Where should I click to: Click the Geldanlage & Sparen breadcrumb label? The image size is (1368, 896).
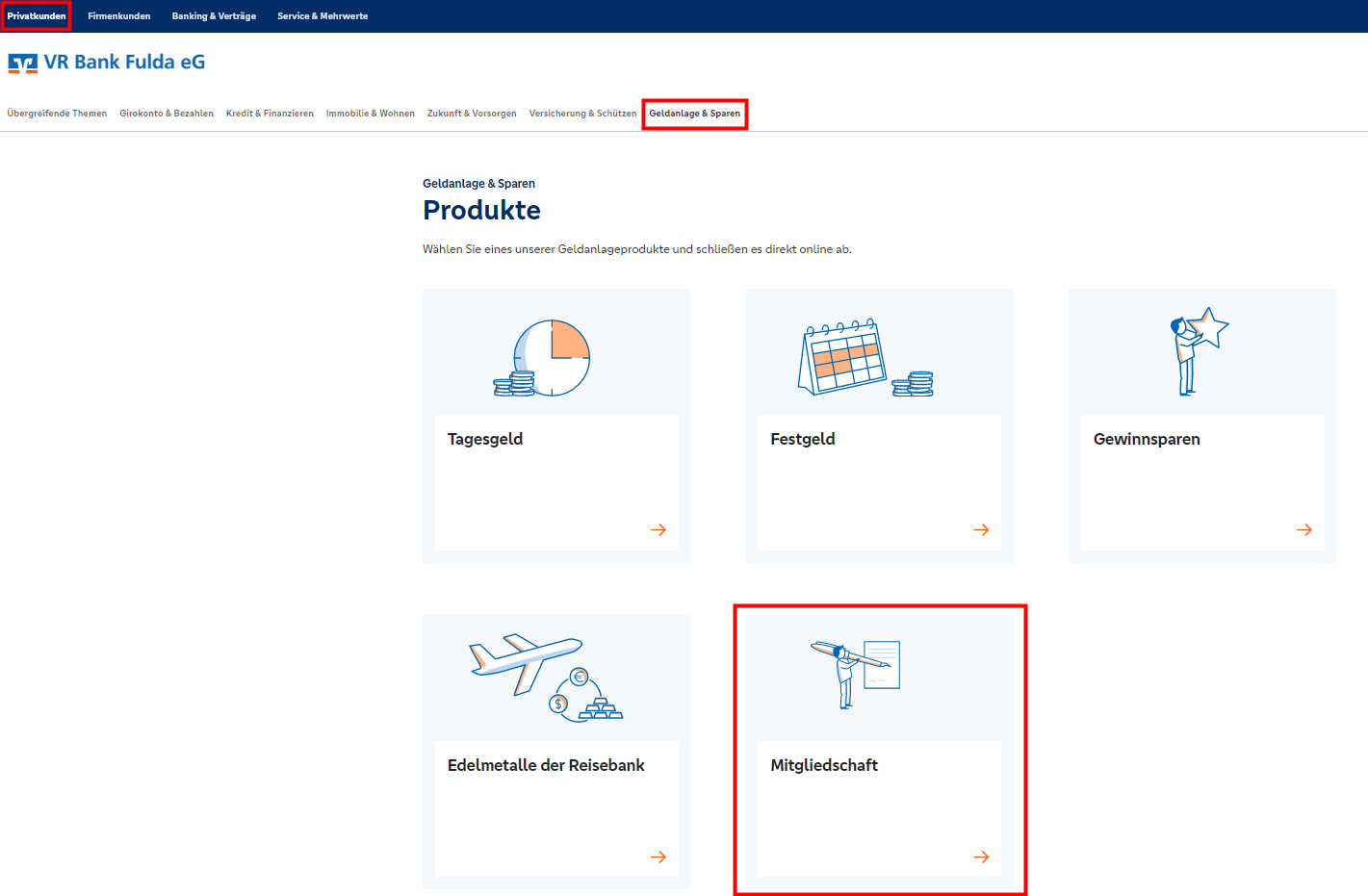(478, 184)
